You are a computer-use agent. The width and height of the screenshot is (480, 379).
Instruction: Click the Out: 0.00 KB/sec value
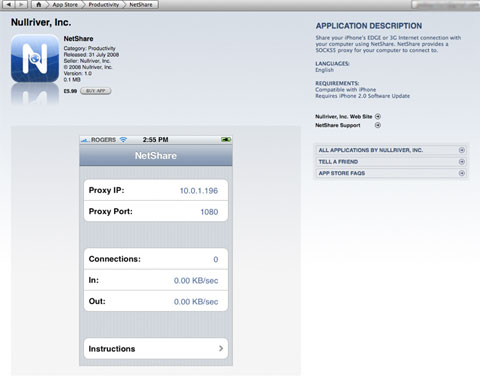click(x=196, y=302)
